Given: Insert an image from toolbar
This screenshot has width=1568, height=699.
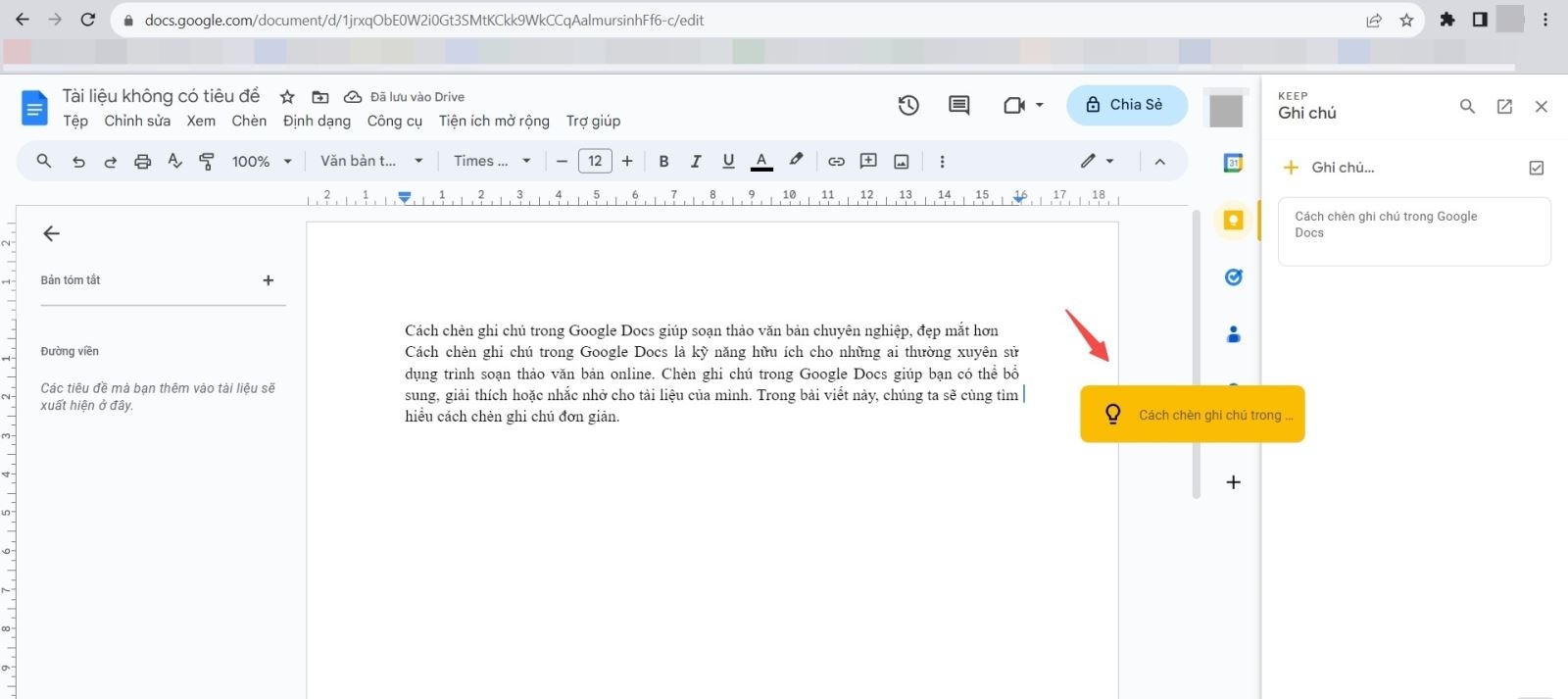Looking at the screenshot, I should click(x=902, y=162).
